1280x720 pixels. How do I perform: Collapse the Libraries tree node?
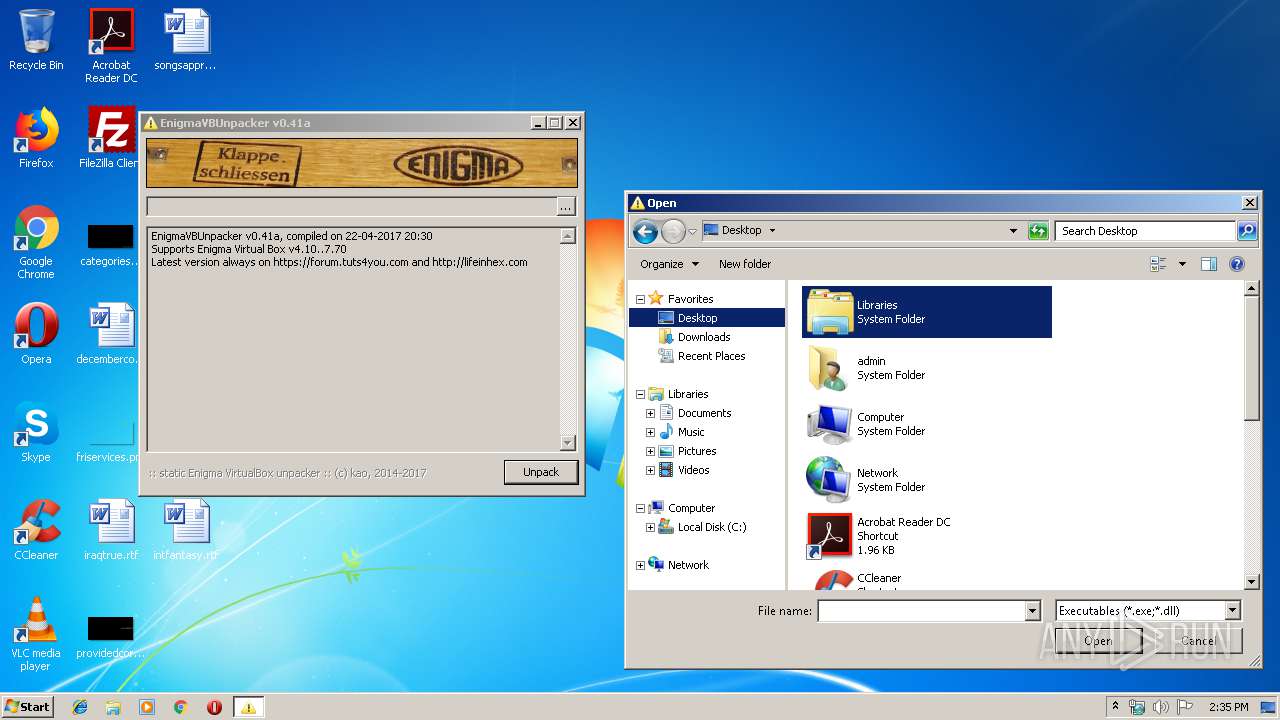click(x=640, y=394)
